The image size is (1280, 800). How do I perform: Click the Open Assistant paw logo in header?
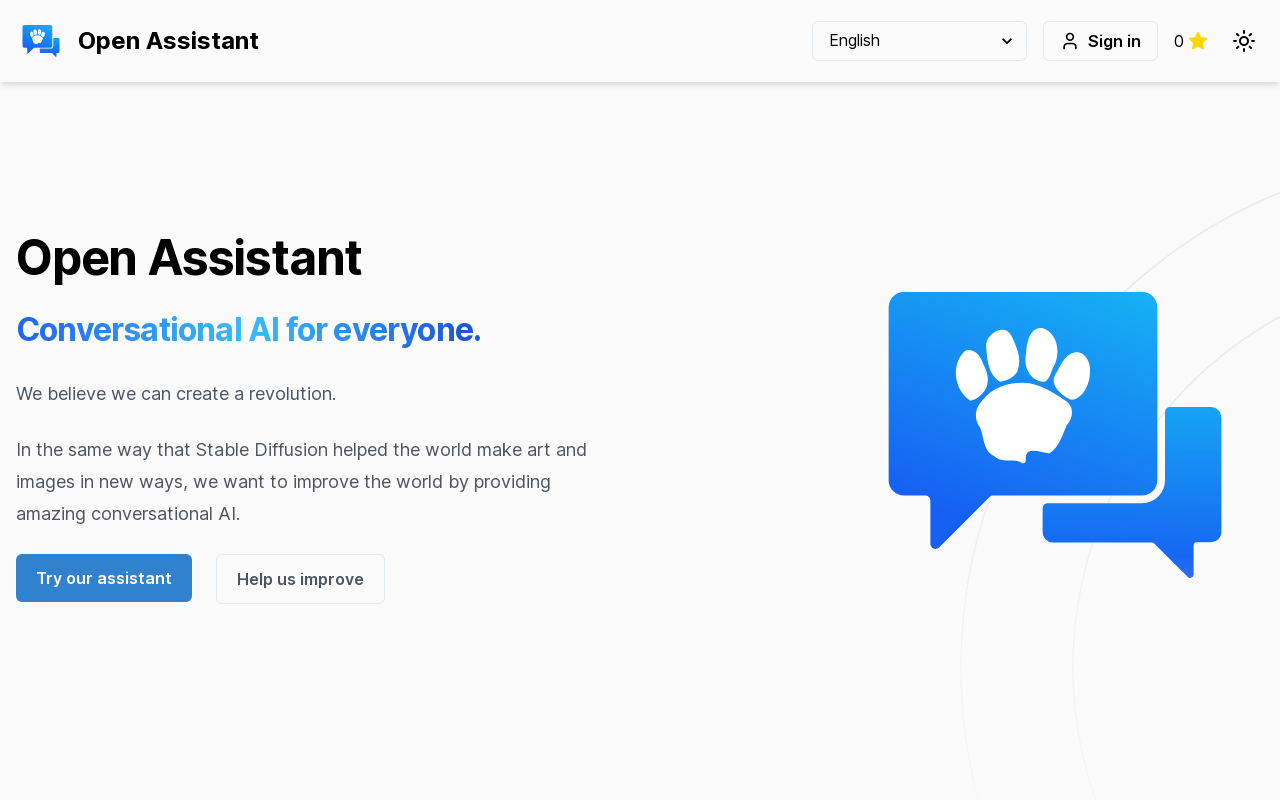tap(41, 41)
